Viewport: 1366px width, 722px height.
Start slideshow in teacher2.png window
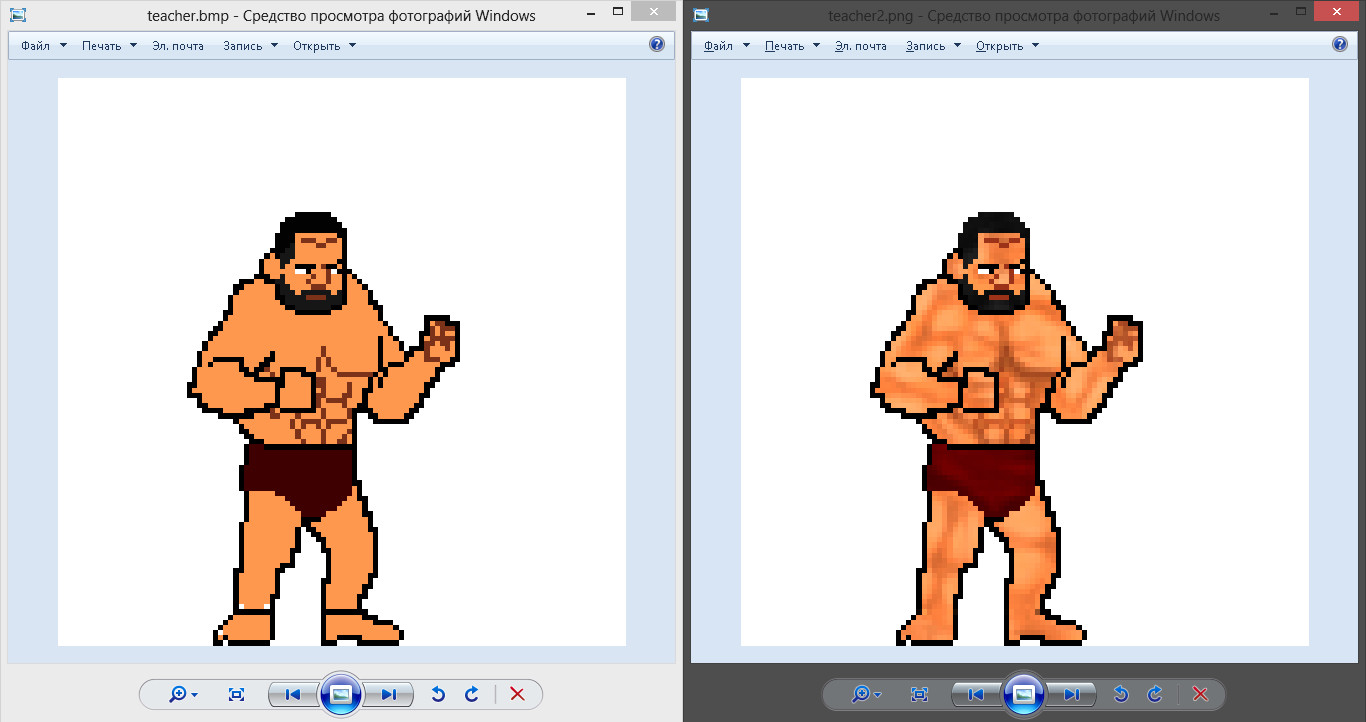click(1024, 694)
